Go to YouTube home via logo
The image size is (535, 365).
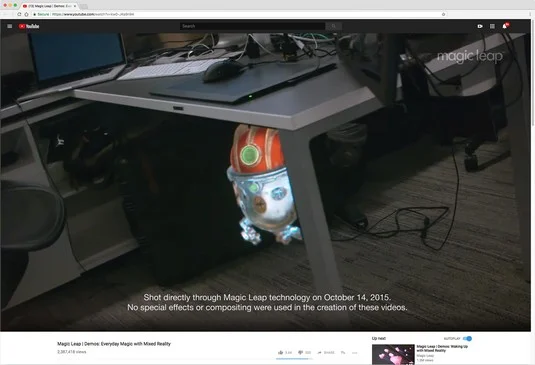tap(29, 26)
